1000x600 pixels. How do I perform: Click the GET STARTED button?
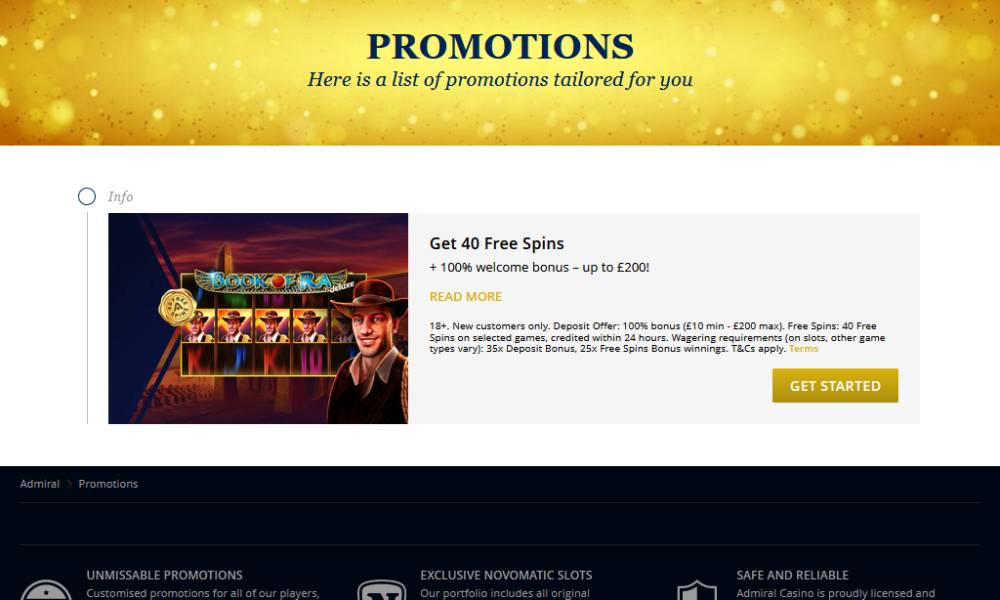pos(835,385)
